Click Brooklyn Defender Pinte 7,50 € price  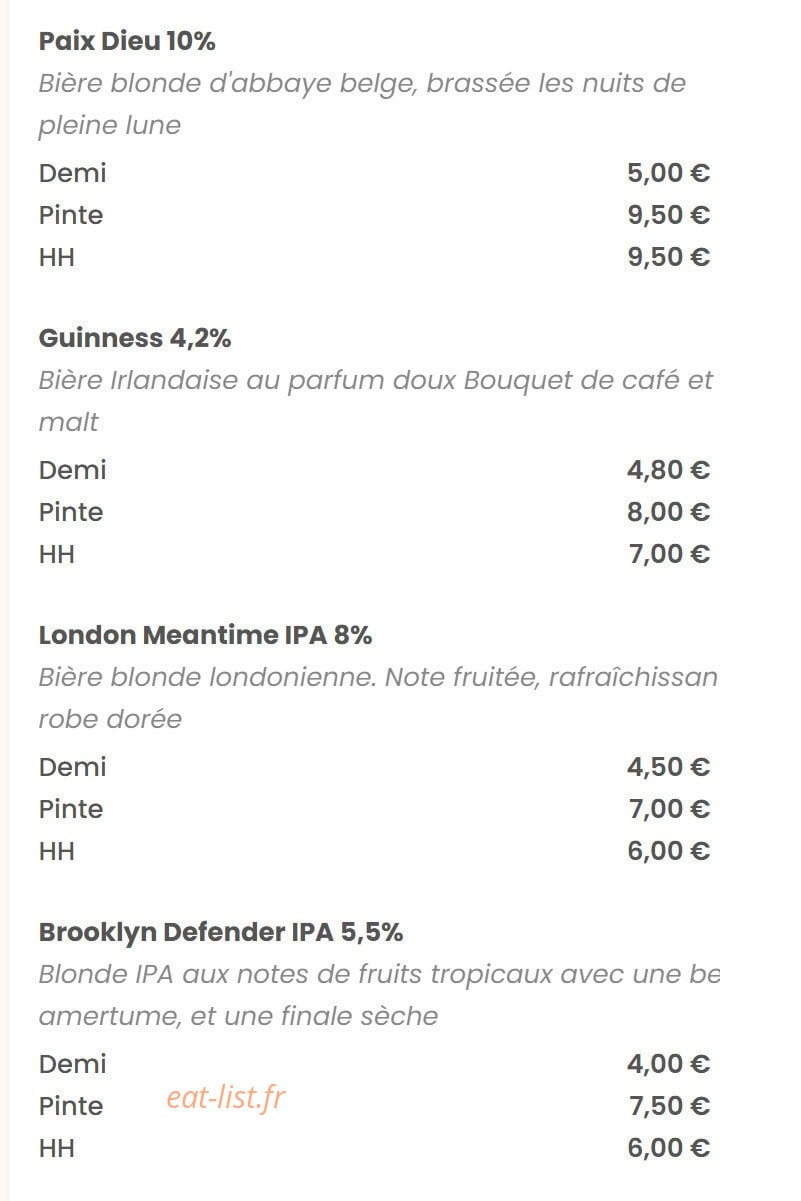668,1106
